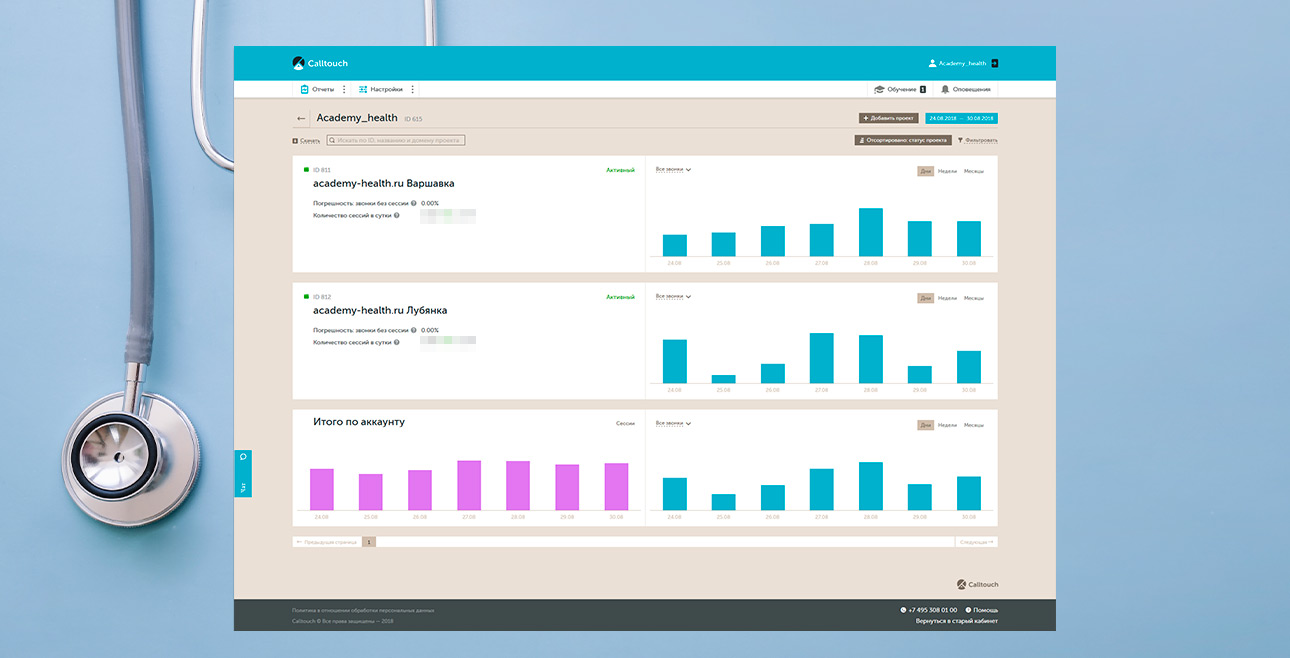This screenshot has height=658, width=1290.
Task: Click the logout icon next to Academy_health
Action: pos(994,63)
